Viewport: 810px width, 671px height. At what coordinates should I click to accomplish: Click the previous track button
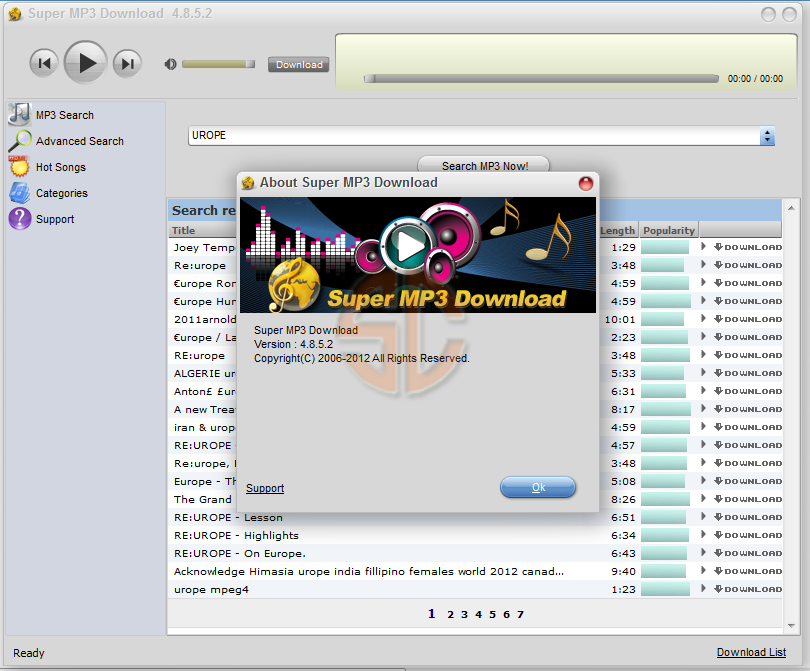44,64
